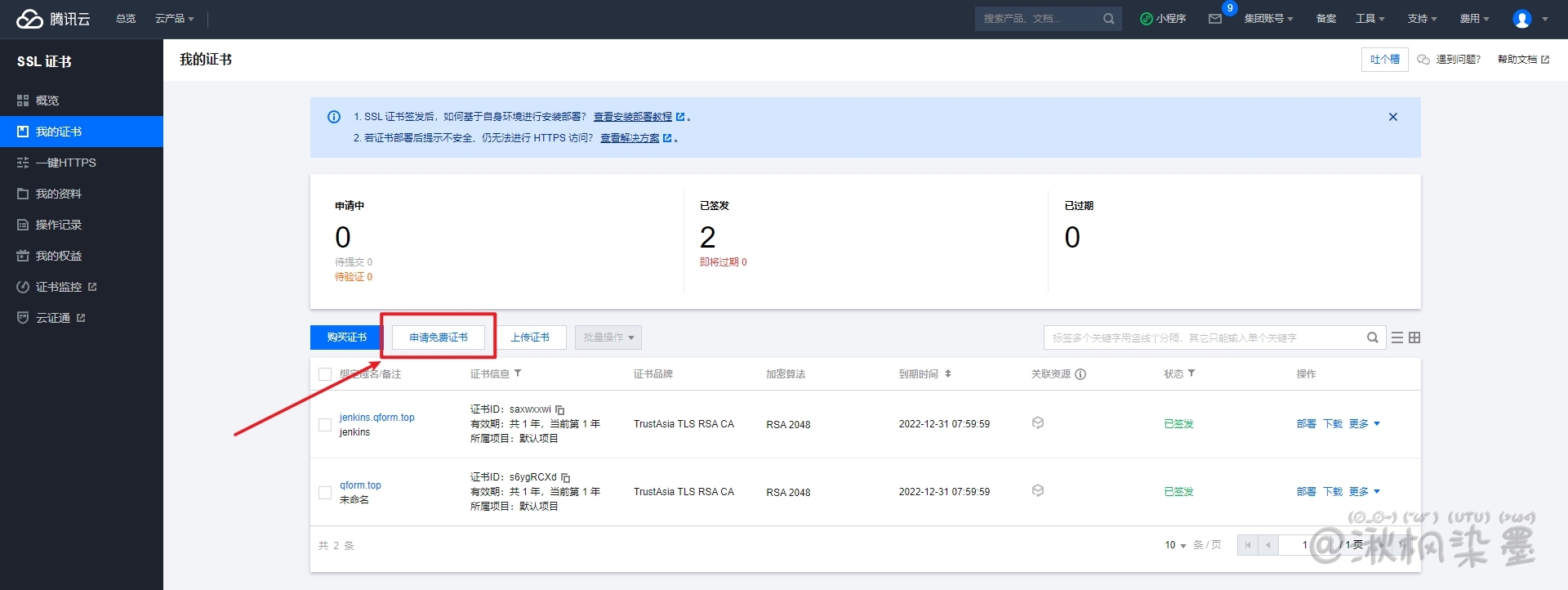
Task: Click the search magnifier in certificate filter
Action: point(1372,337)
